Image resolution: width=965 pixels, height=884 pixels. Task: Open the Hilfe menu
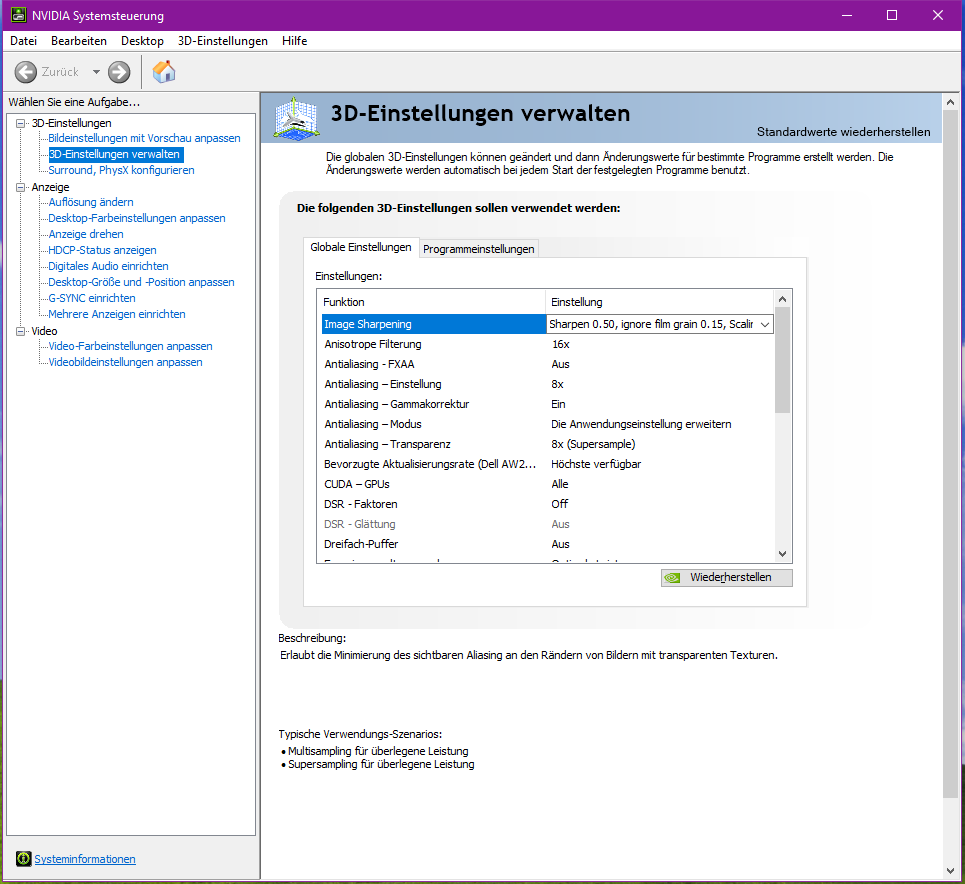click(294, 41)
